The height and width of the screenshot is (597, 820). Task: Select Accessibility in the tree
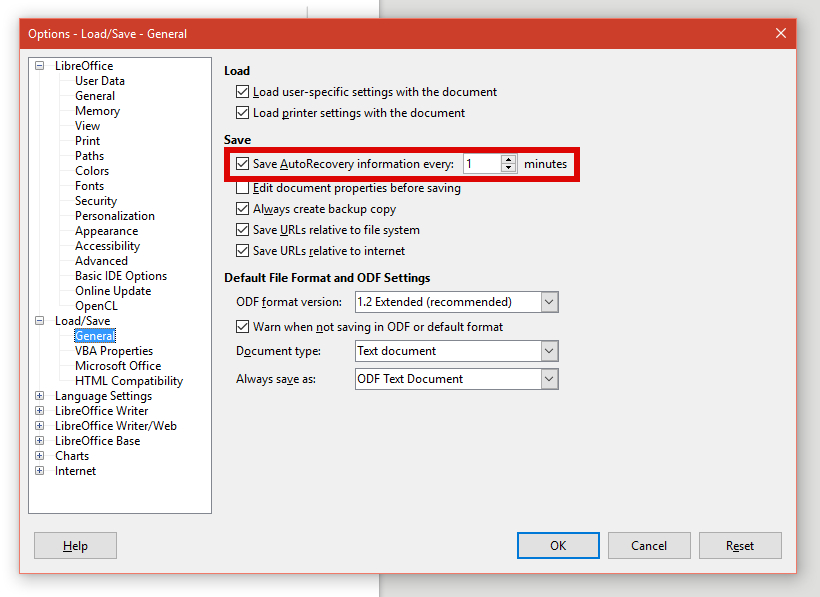pos(108,246)
